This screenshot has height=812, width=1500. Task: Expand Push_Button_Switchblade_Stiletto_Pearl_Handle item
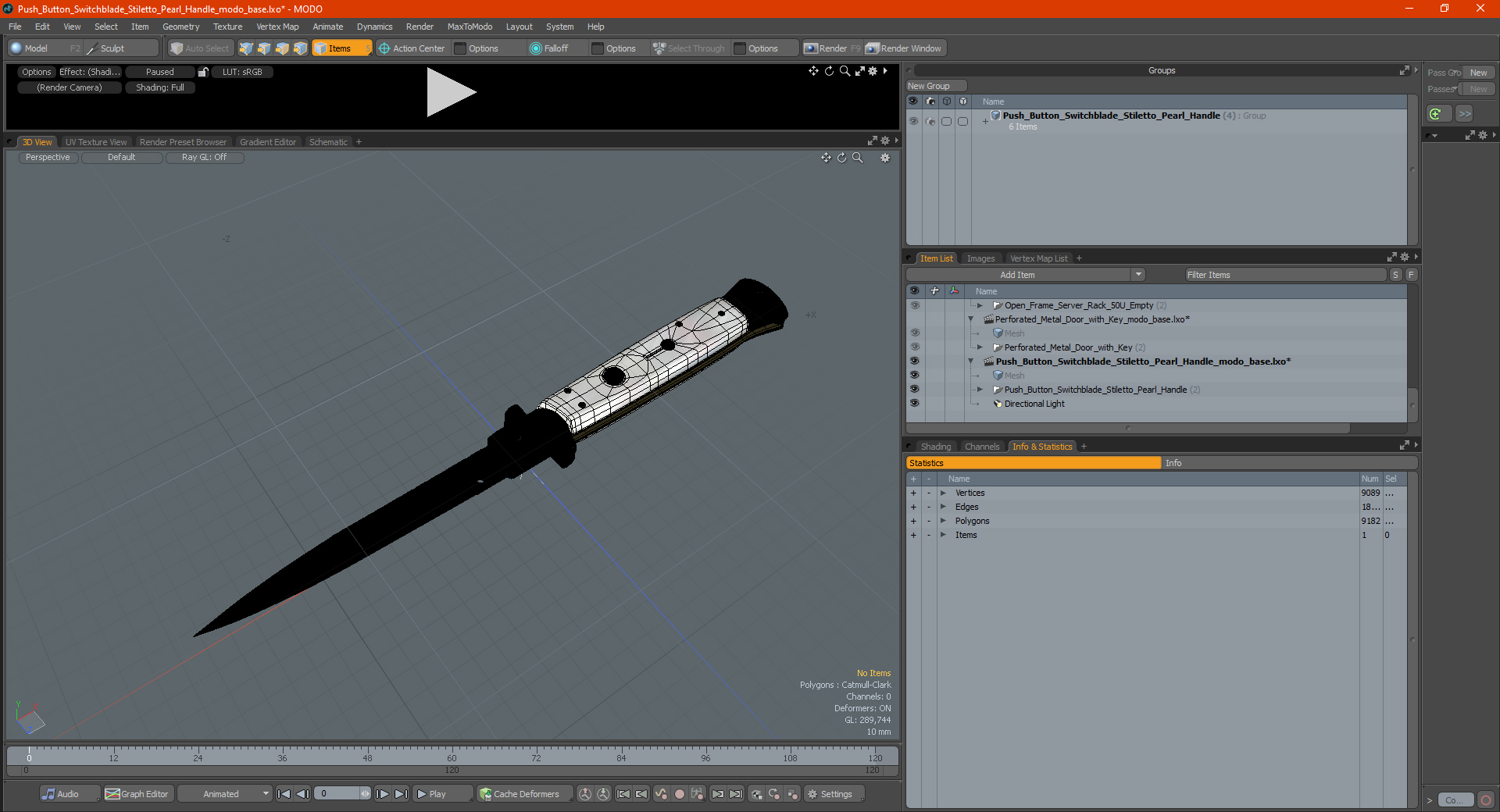point(980,390)
